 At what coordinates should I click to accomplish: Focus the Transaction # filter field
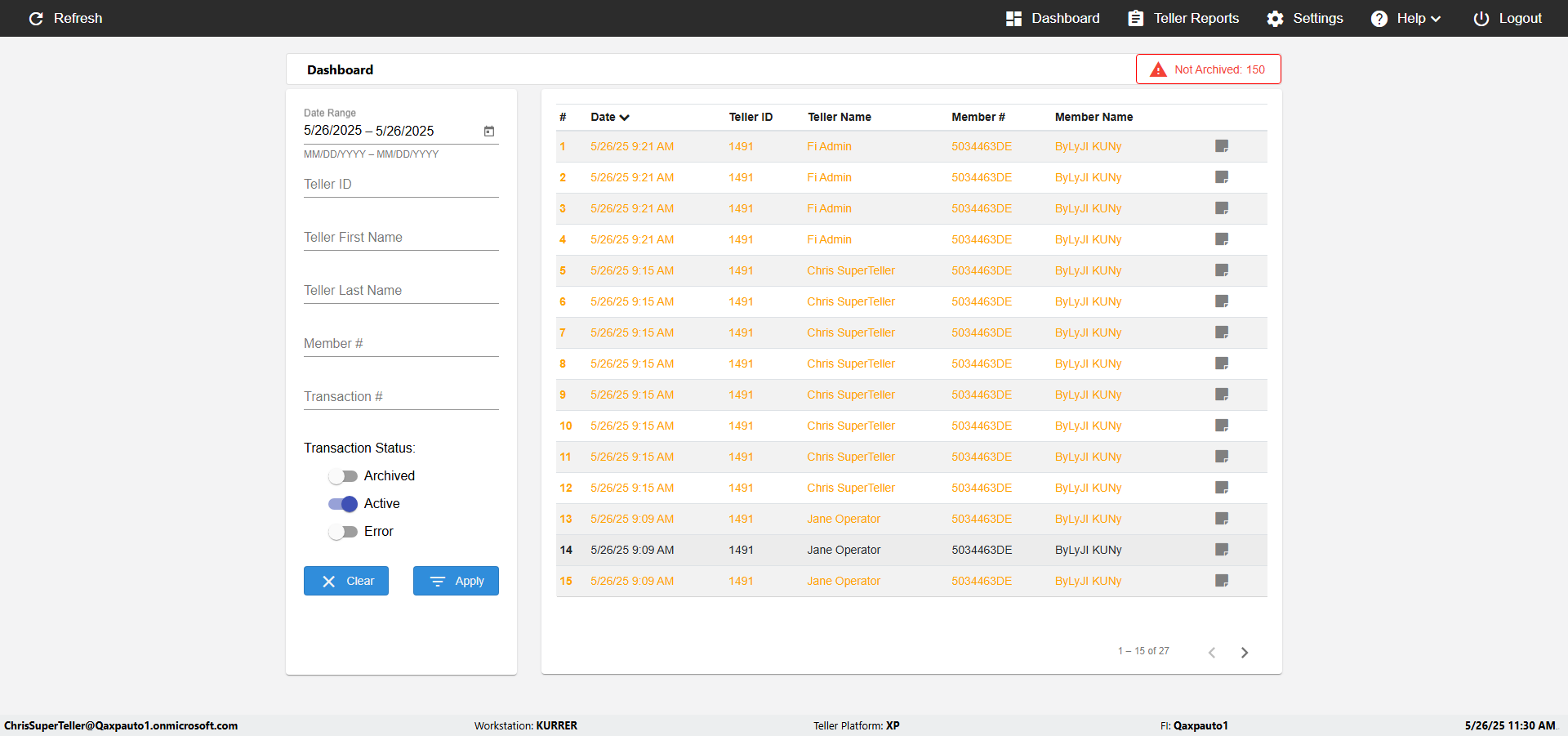pos(401,397)
